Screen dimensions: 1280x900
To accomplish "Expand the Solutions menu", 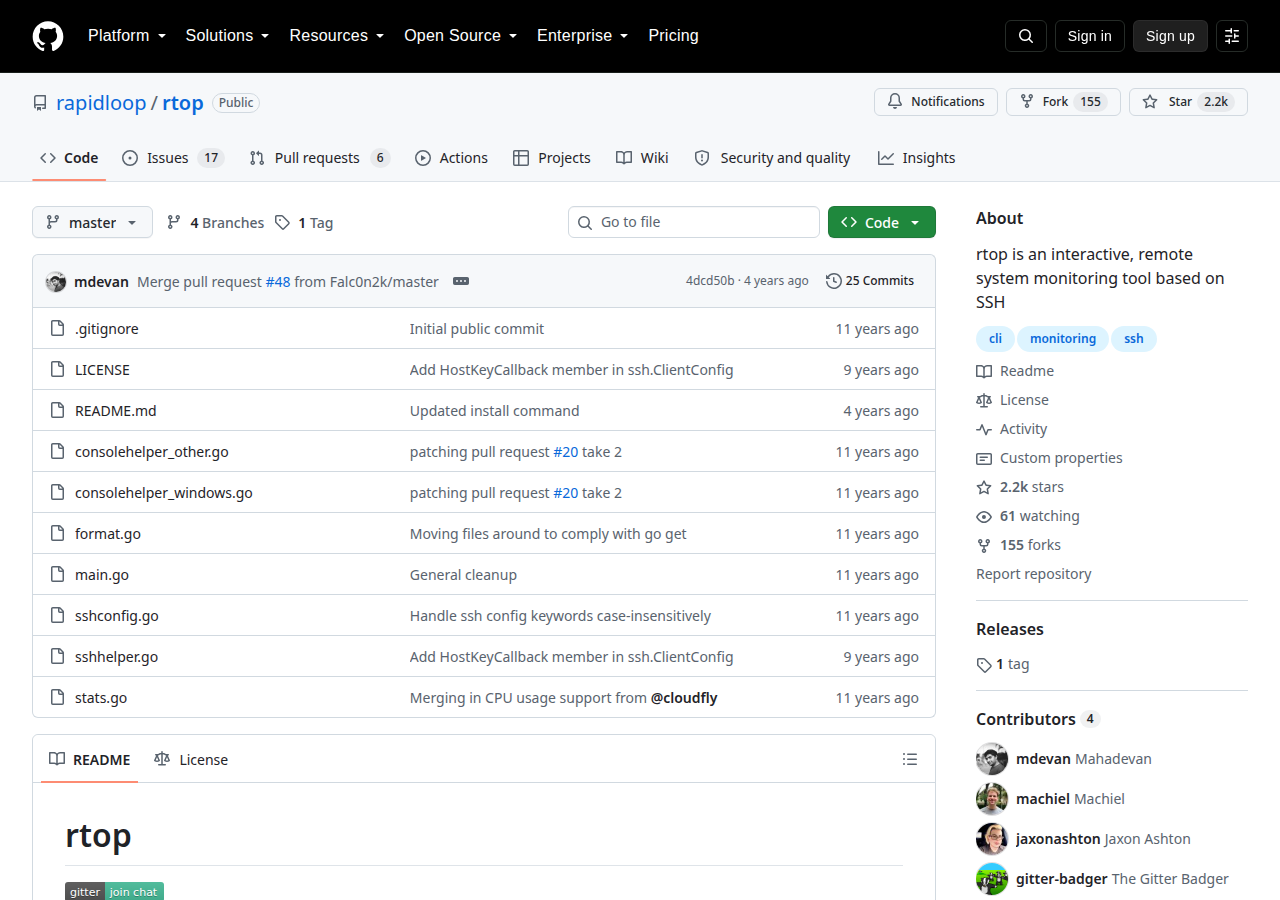I will (228, 36).
